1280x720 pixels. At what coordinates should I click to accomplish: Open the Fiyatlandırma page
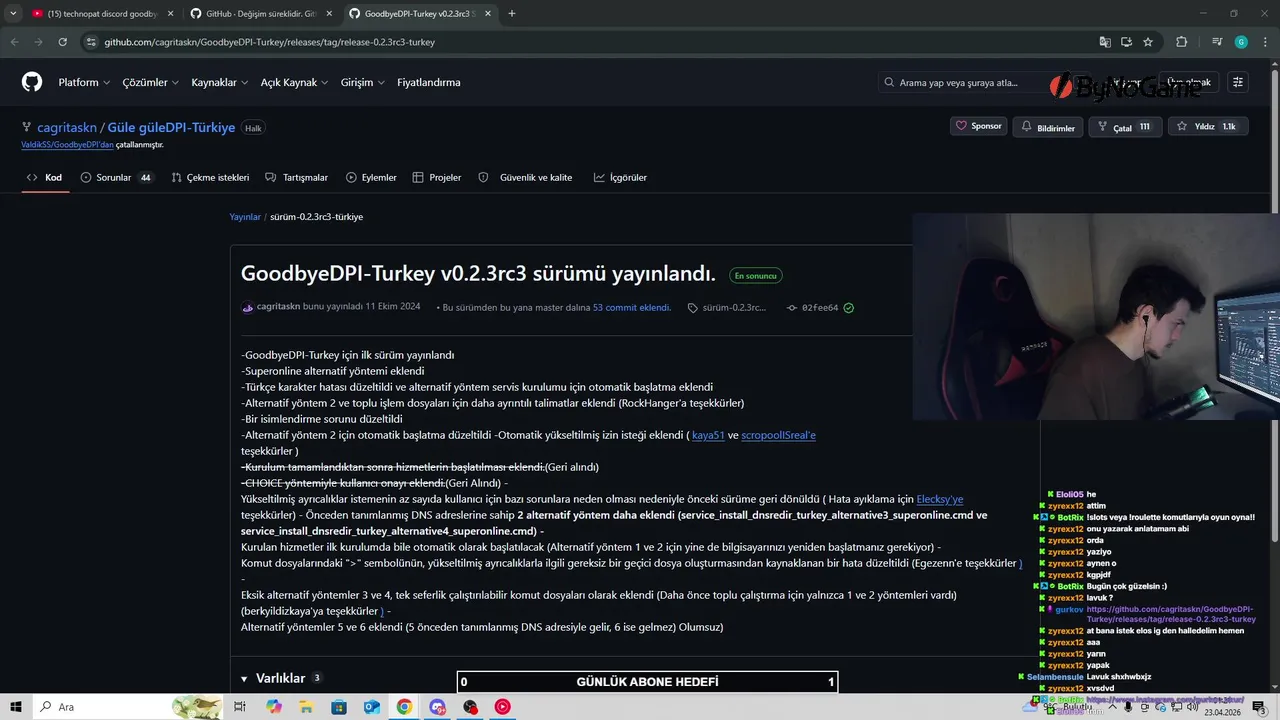click(429, 82)
